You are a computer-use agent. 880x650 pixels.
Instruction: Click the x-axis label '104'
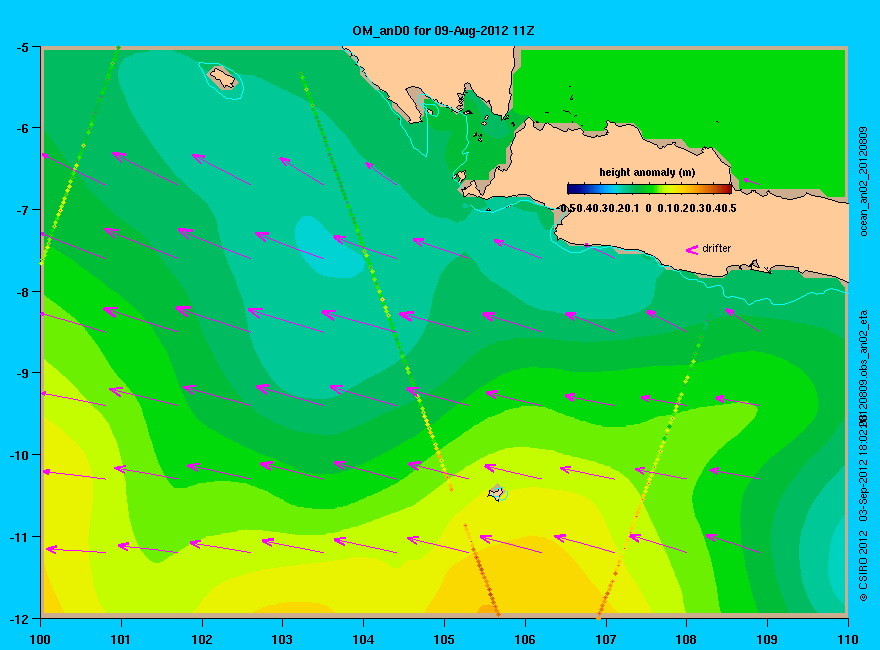(x=363, y=639)
